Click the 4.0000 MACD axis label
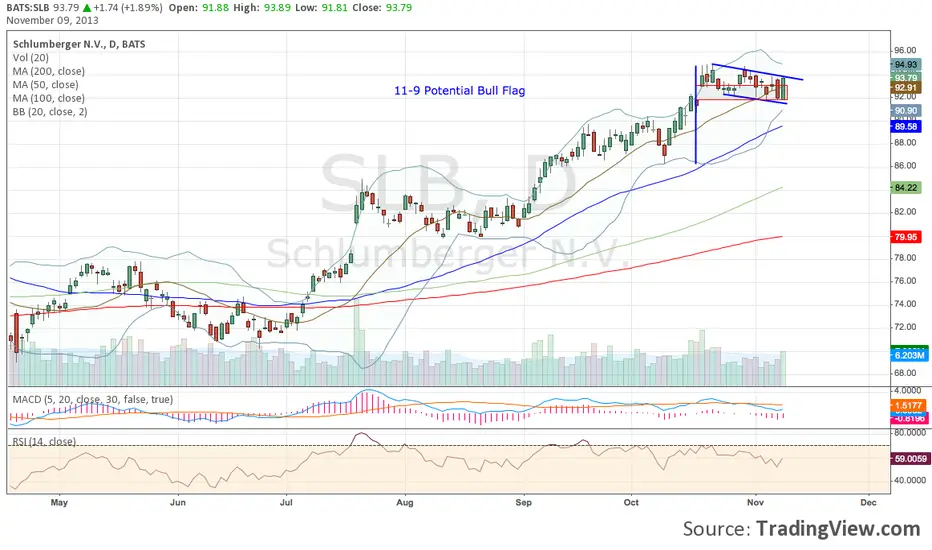Image resolution: width=932 pixels, height=550 pixels. click(908, 390)
